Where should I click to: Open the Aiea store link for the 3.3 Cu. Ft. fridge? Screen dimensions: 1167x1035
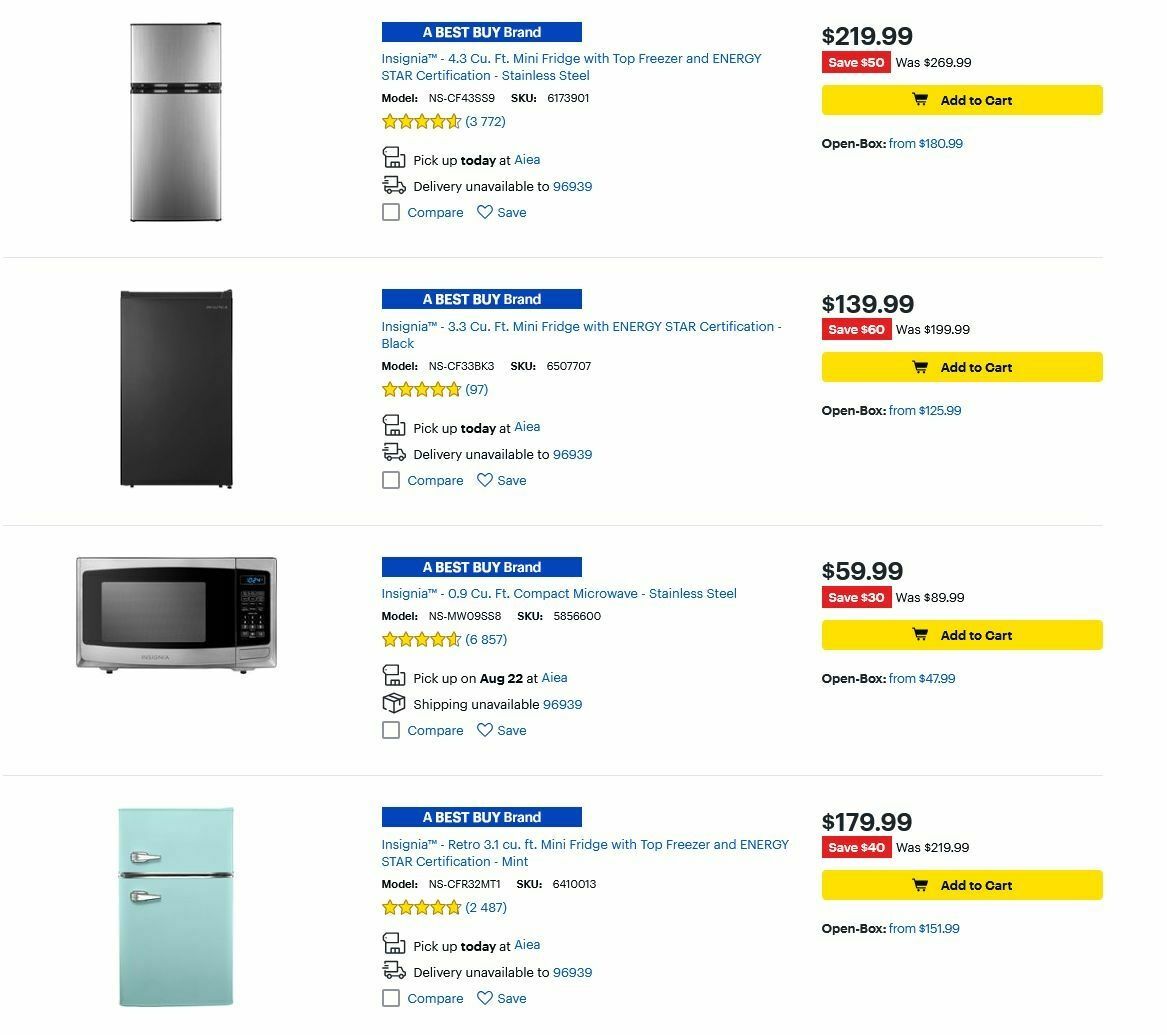click(x=527, y=426)
